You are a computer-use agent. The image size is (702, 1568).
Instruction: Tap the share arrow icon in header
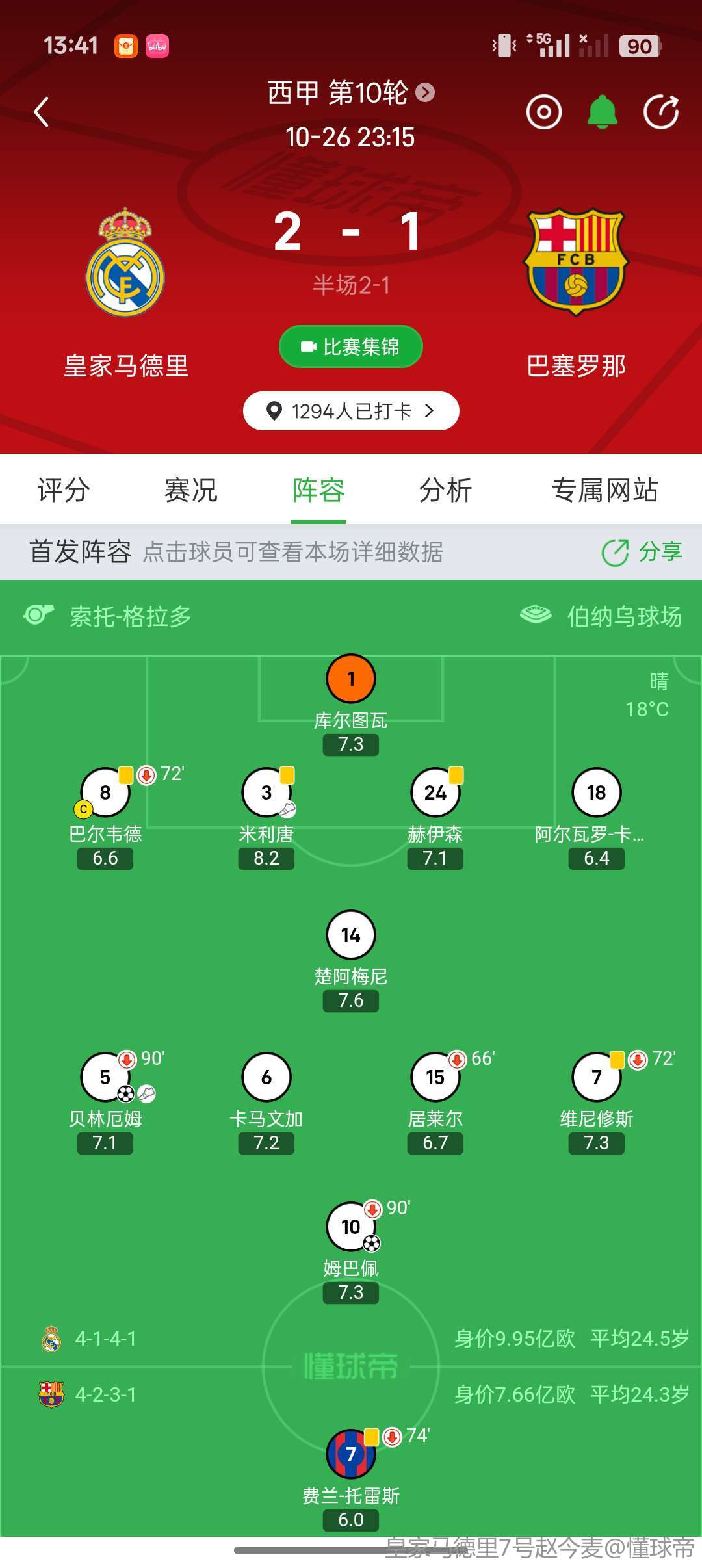pos(661,112)
